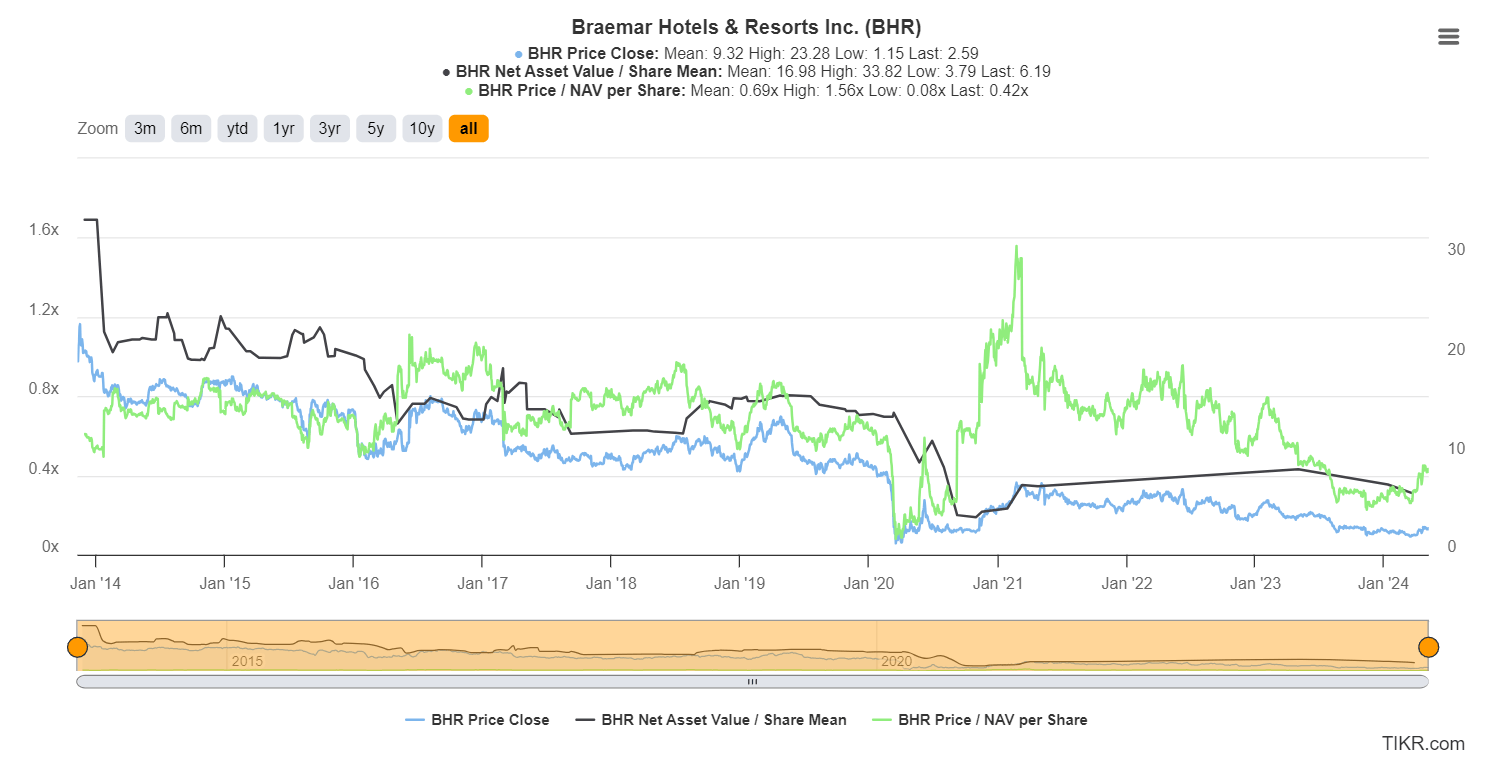The width and height of the screenshot is (1489, 762).
Task: Select the ytd zoom range
Action: tap(237, 128)
